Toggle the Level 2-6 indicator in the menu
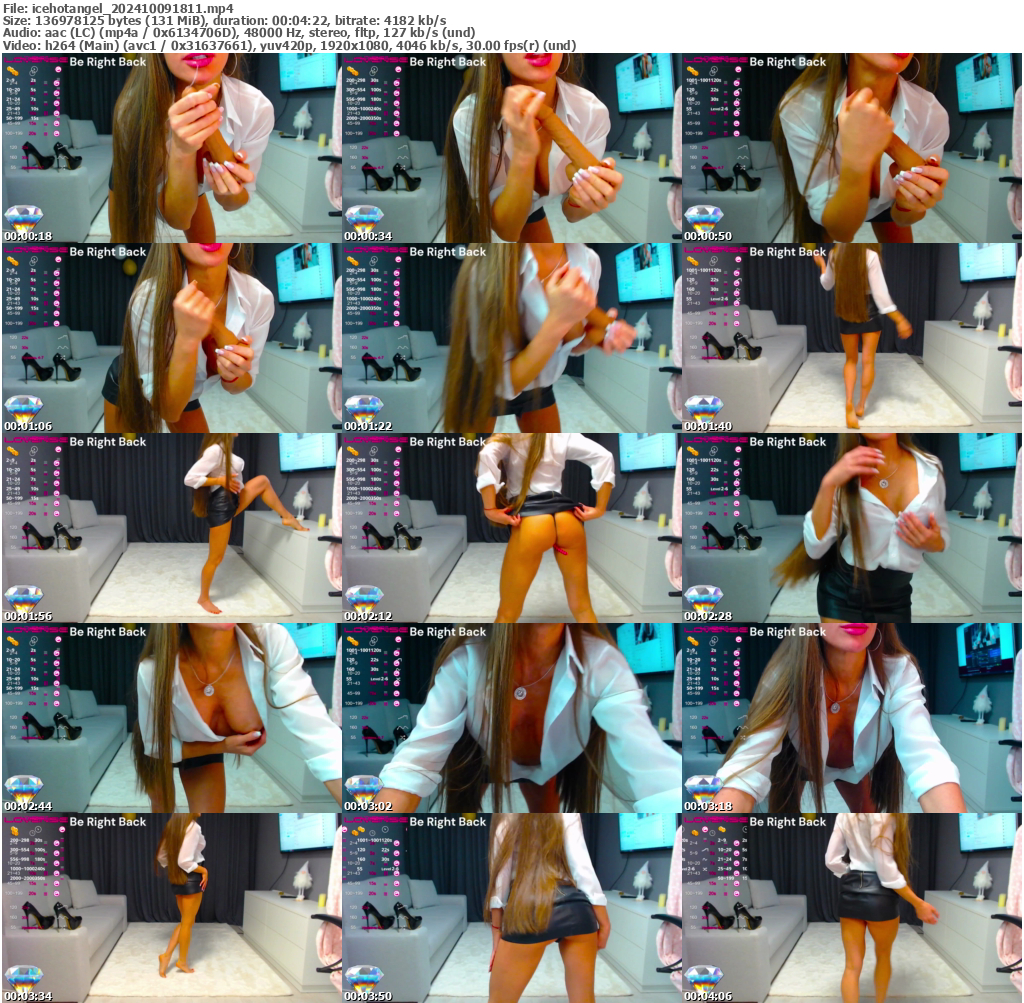Viewport: 1024px width, 1003px height. point(717,109)
